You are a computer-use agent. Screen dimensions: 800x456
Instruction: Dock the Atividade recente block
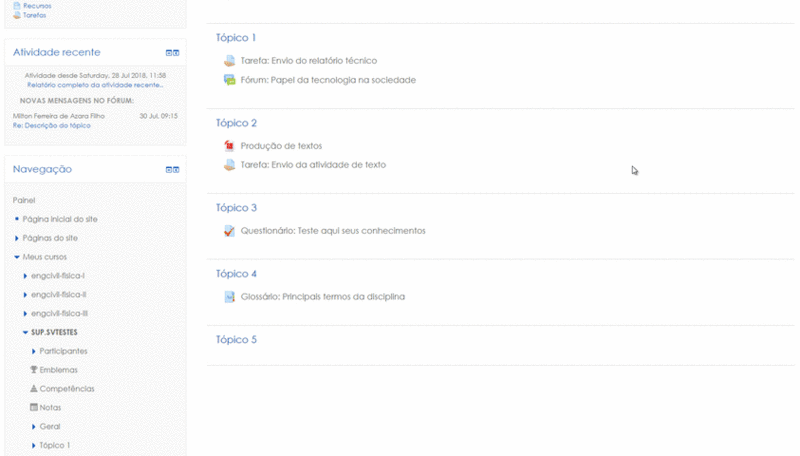[x=176, y=53]
